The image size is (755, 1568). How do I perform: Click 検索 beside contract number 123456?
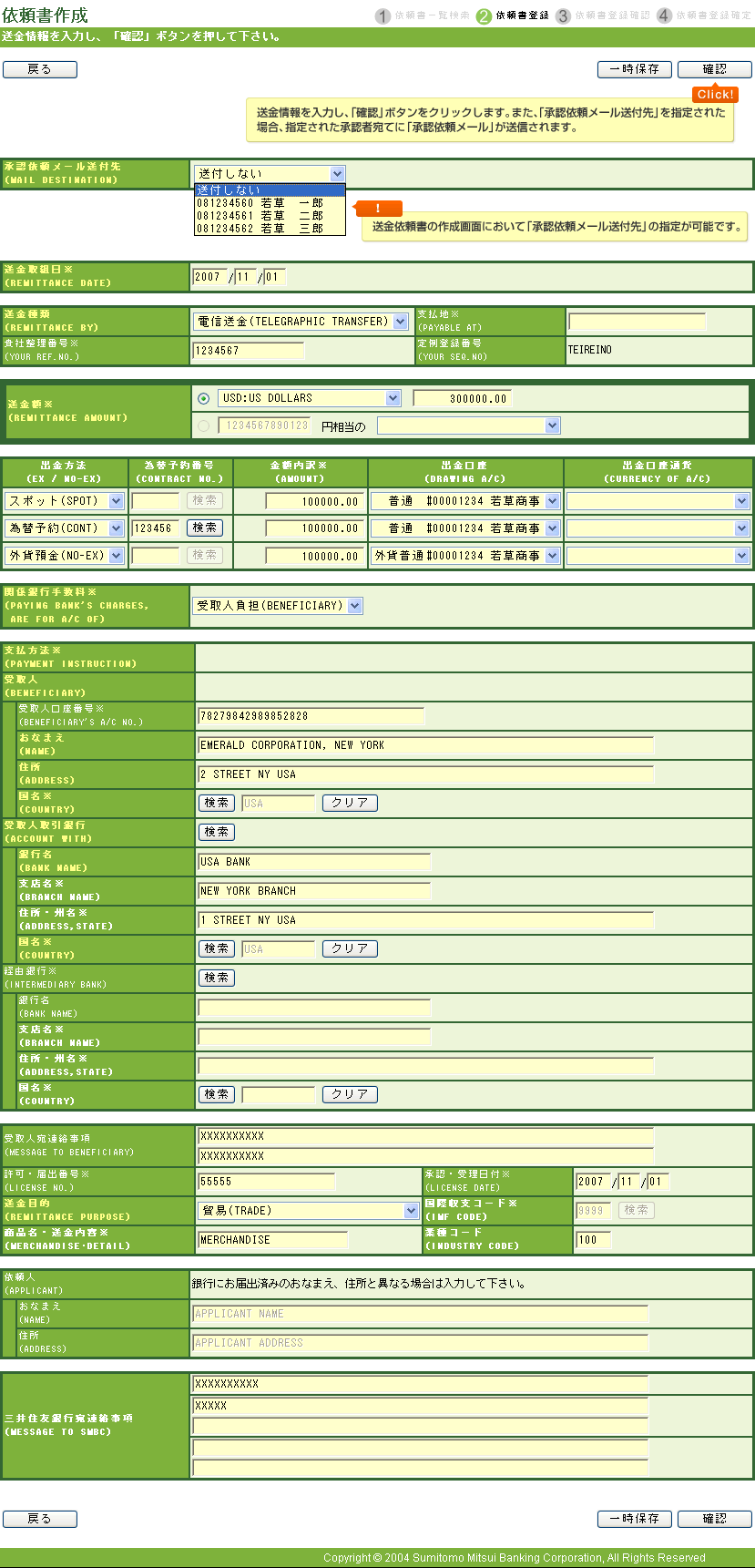coord(205,528)
